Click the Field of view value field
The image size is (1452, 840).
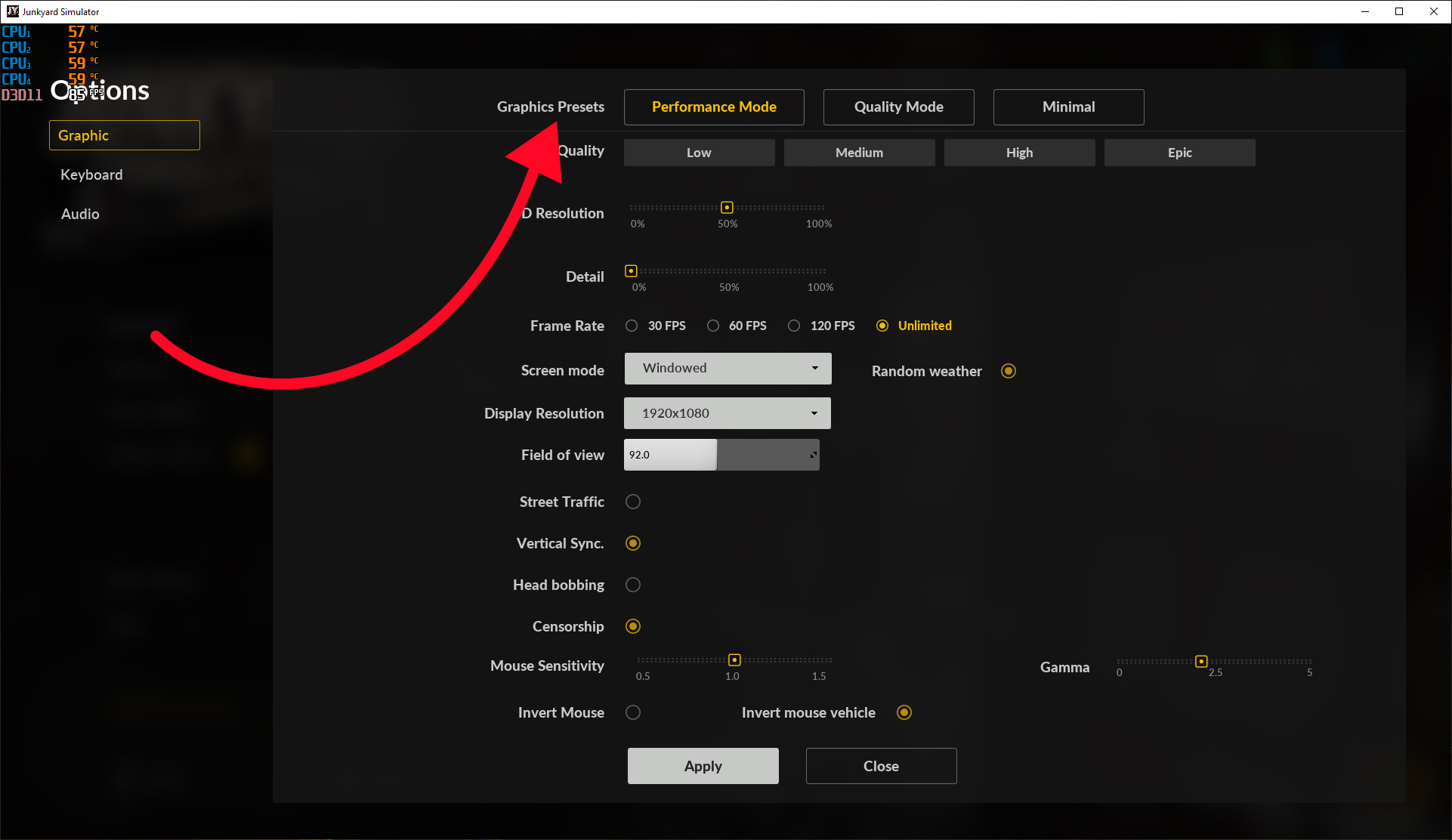click(670, 455)
